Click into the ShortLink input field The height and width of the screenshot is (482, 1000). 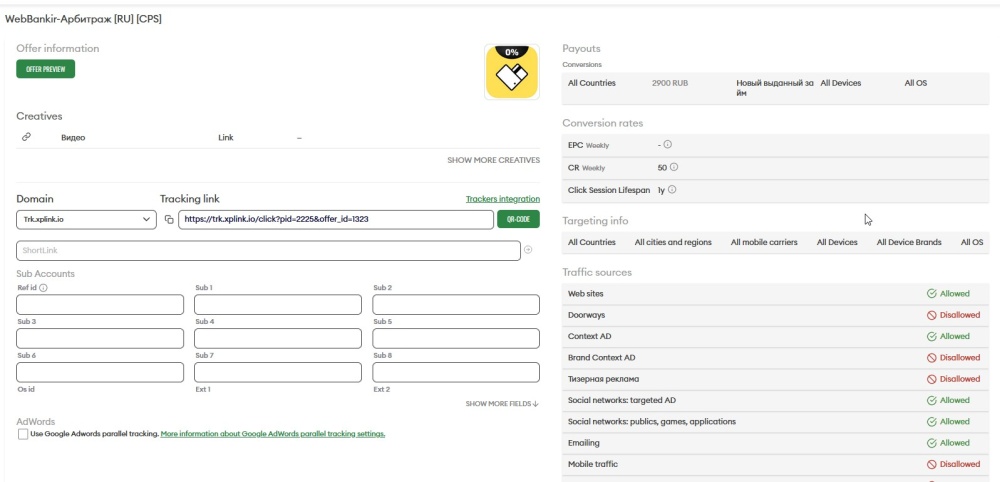coord(268,251)
